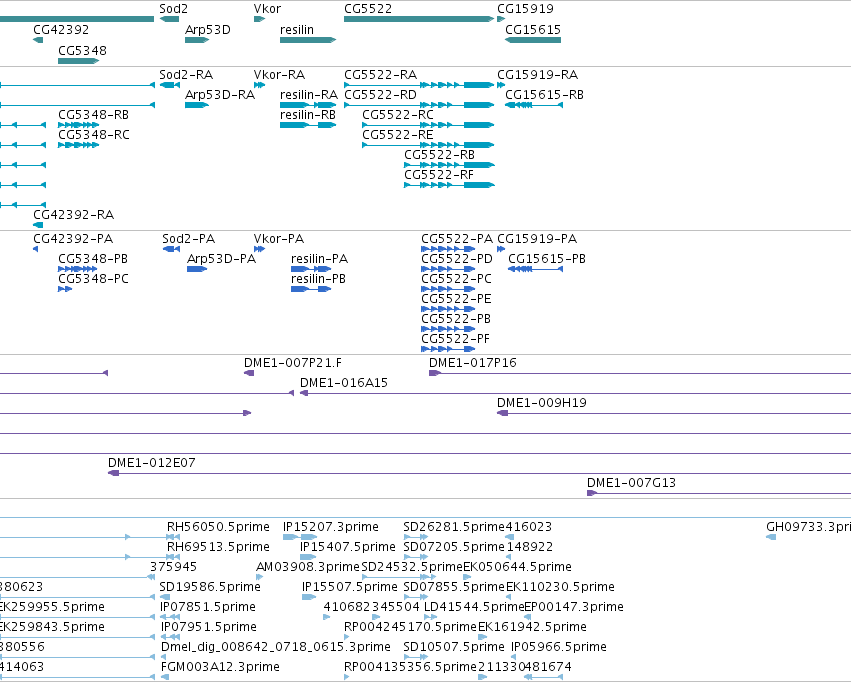851x682 pixels.
Task: Click the Vkor gene label
Action: coord(267,9)
